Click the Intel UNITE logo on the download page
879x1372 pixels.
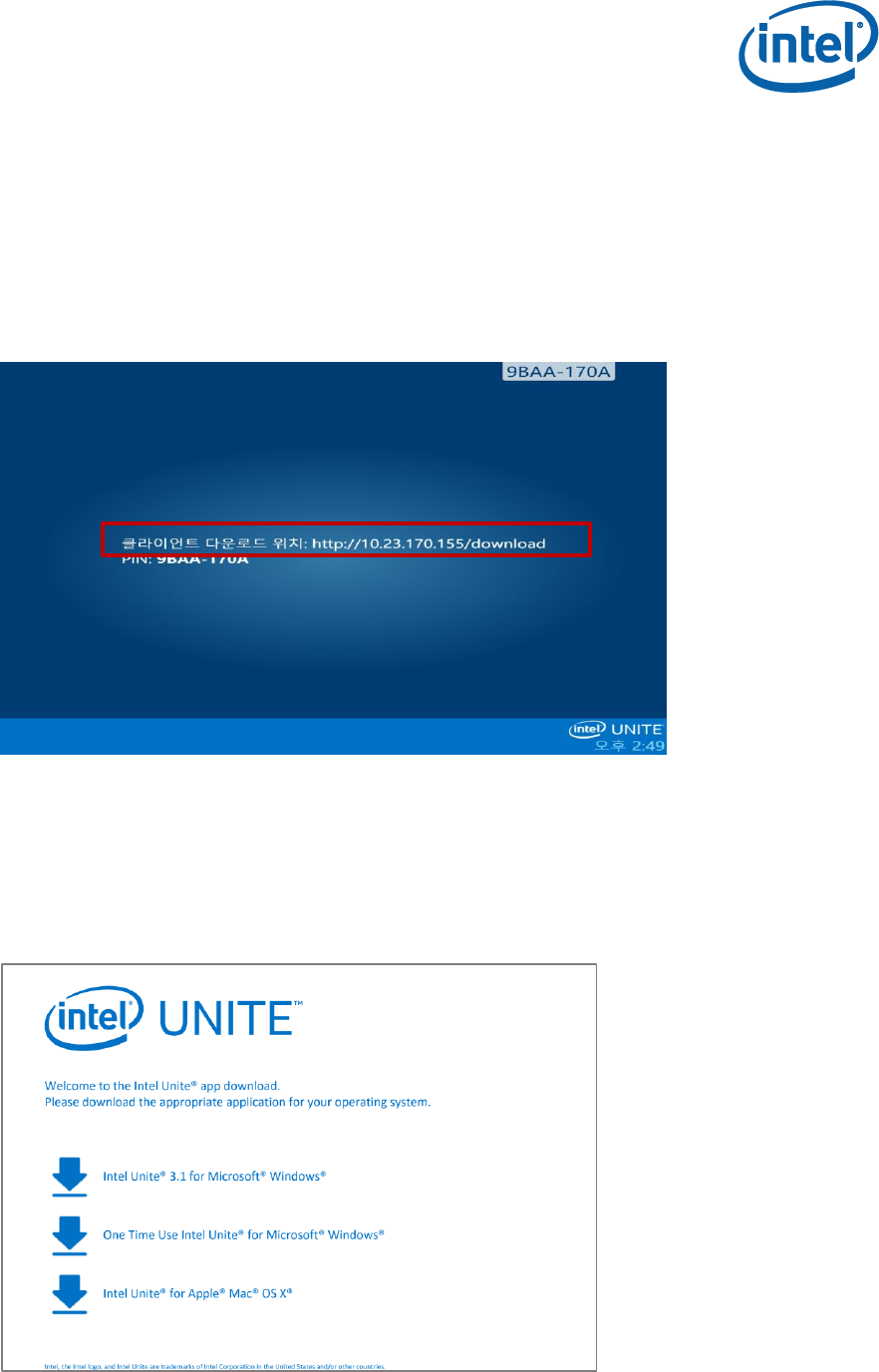[173, 1019]
